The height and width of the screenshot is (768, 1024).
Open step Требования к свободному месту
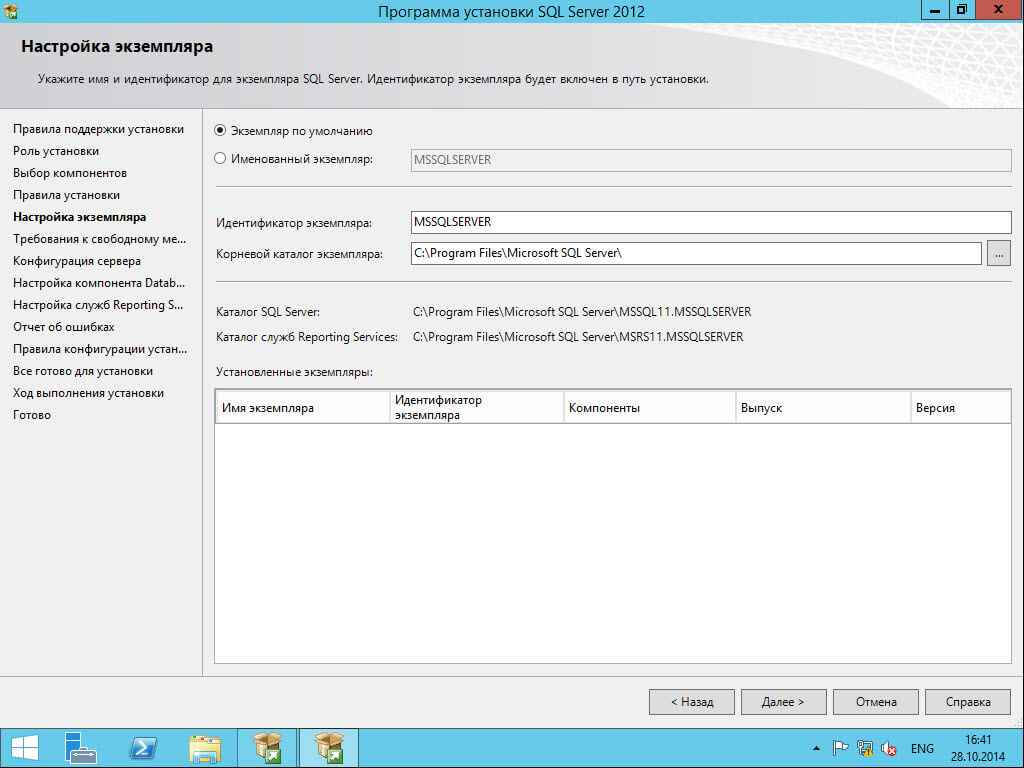pyautogui.click(x=99, y=239)
